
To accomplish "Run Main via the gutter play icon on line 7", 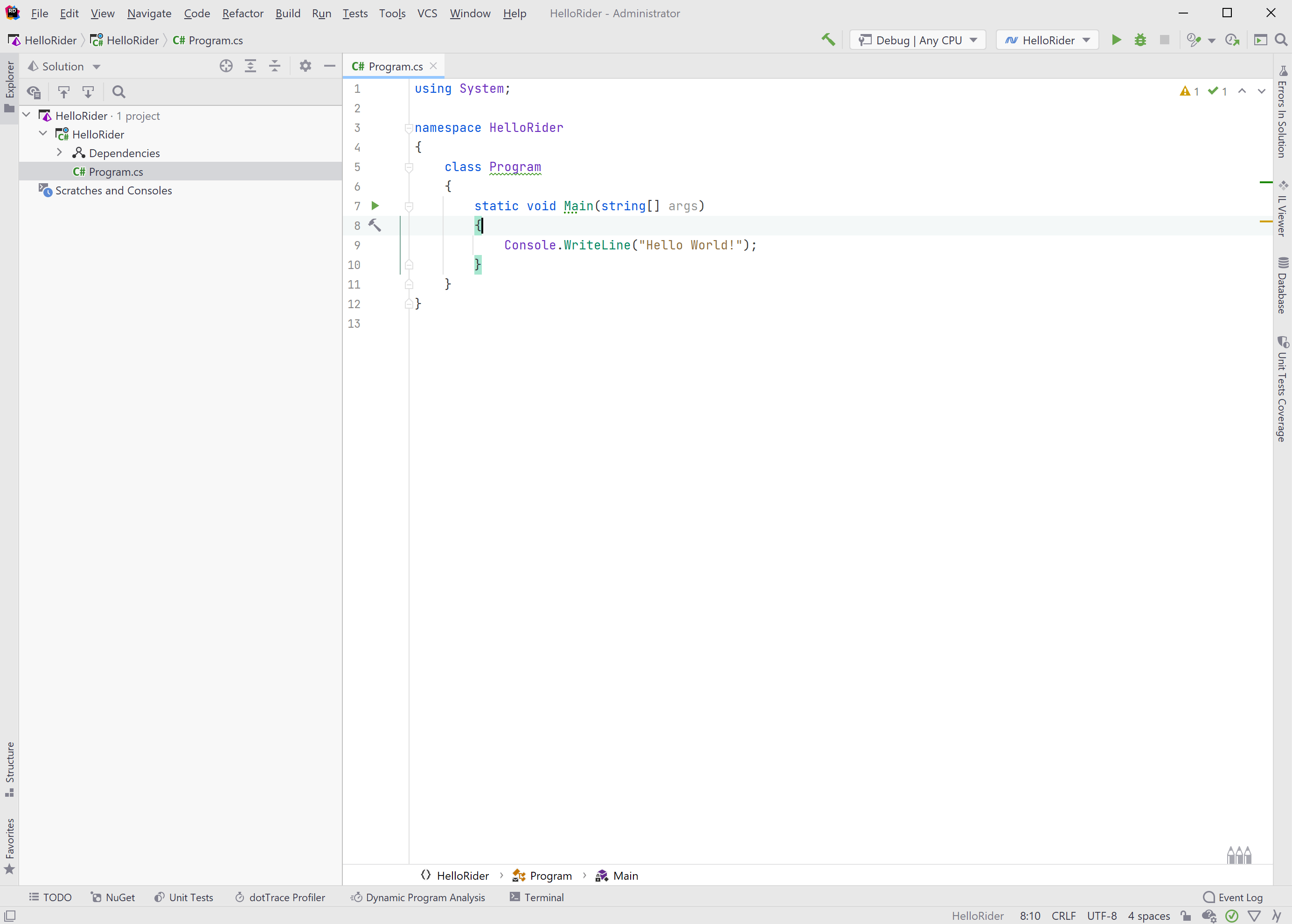I will pos(375,206).
